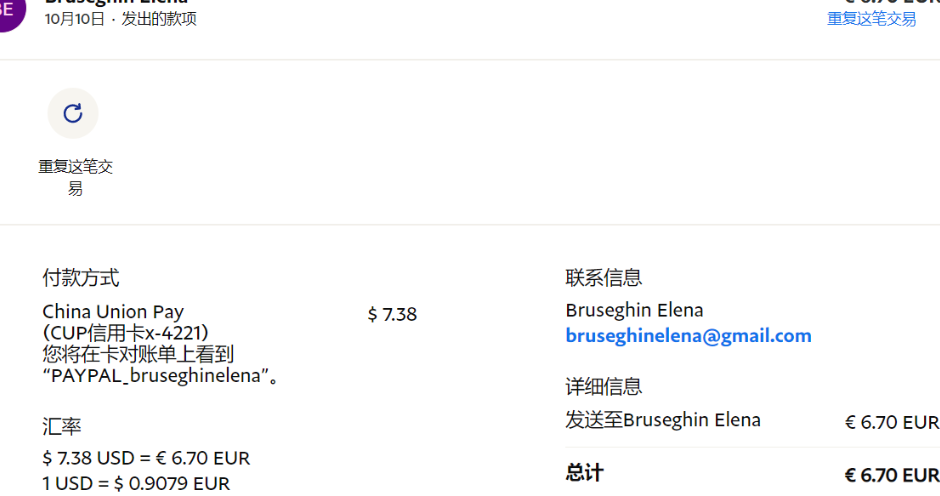Click the bruseghinelena@gmail.com email link
The image size is (940, 496).
pos(688,336)
